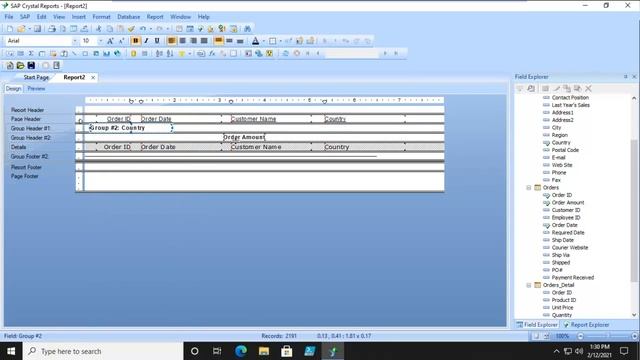
Task: Open the Database menu
Action: tap(129, 17)
